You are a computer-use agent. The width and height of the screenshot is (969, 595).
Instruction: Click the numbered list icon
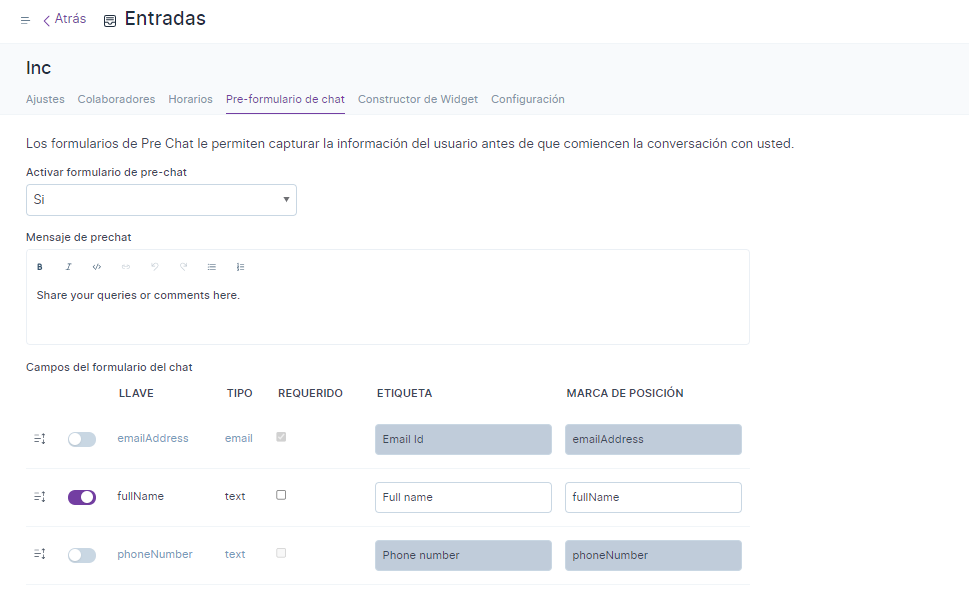(240, 267)
